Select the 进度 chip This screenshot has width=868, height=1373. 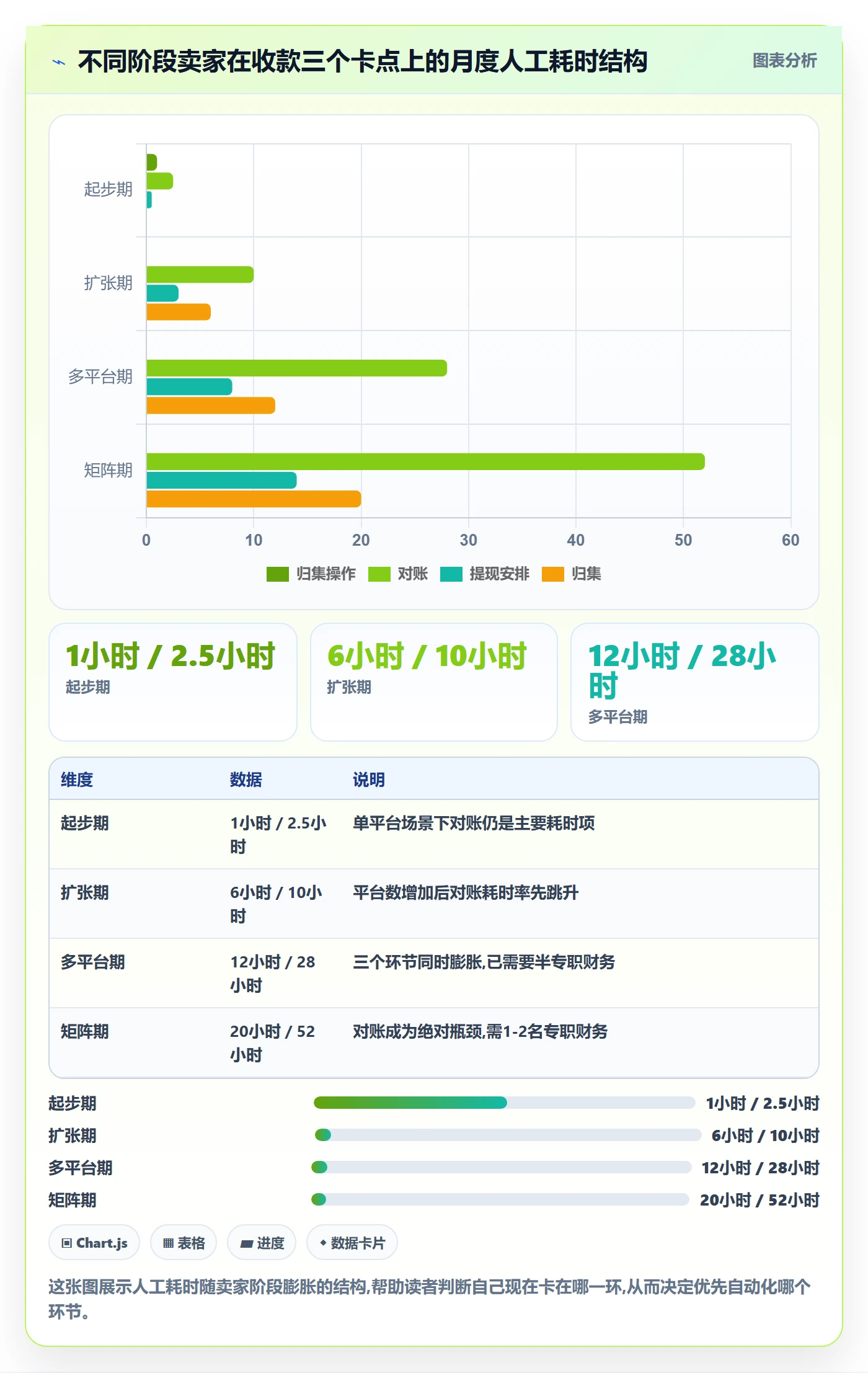pyautogui.click(x=262, y=1243)
